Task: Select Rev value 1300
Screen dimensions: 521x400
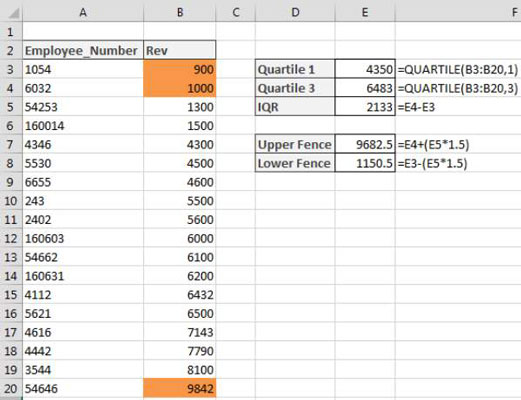Action: pyautogui.click(x=180, y=107)
